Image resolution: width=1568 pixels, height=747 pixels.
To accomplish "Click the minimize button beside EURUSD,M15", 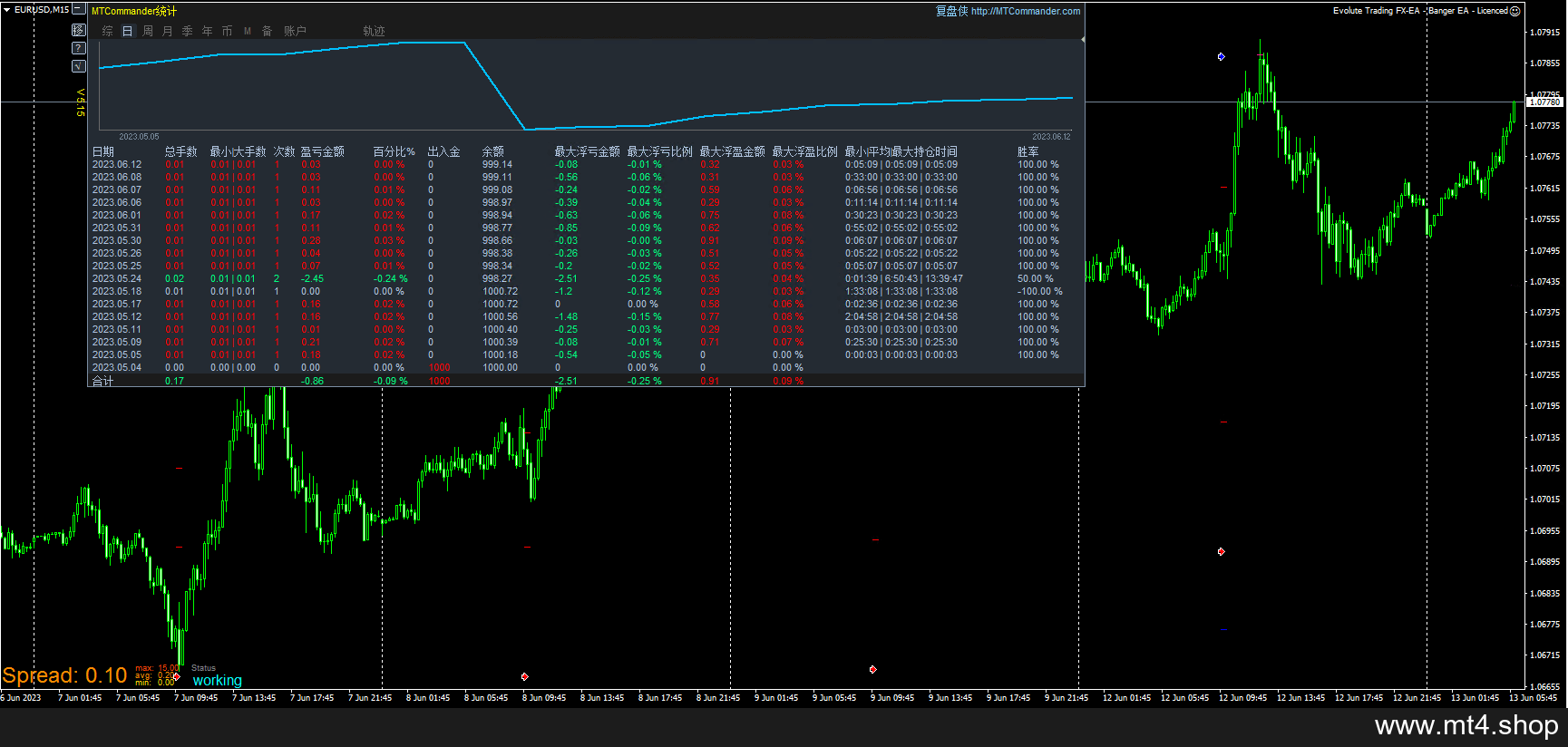I will [78, 10].
